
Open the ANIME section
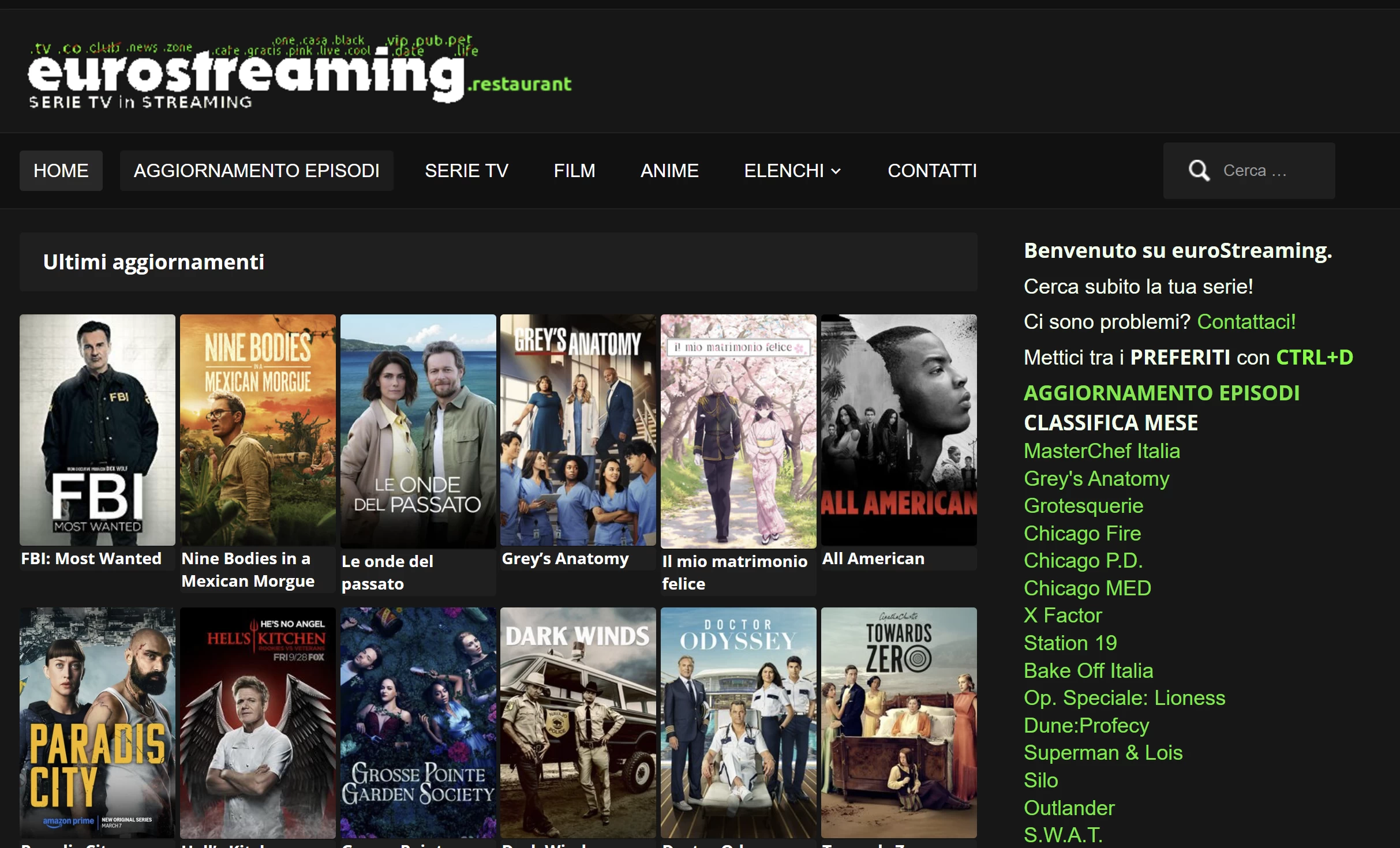pyautogui.click(x=669, y=171)
